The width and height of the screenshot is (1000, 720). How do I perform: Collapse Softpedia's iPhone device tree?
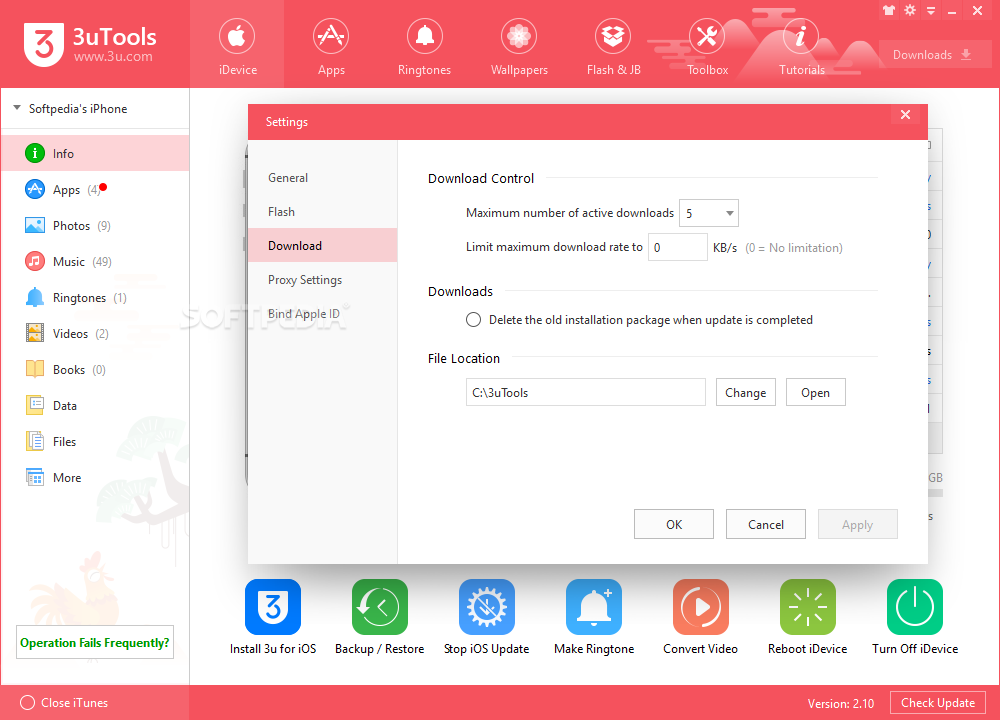17,108
